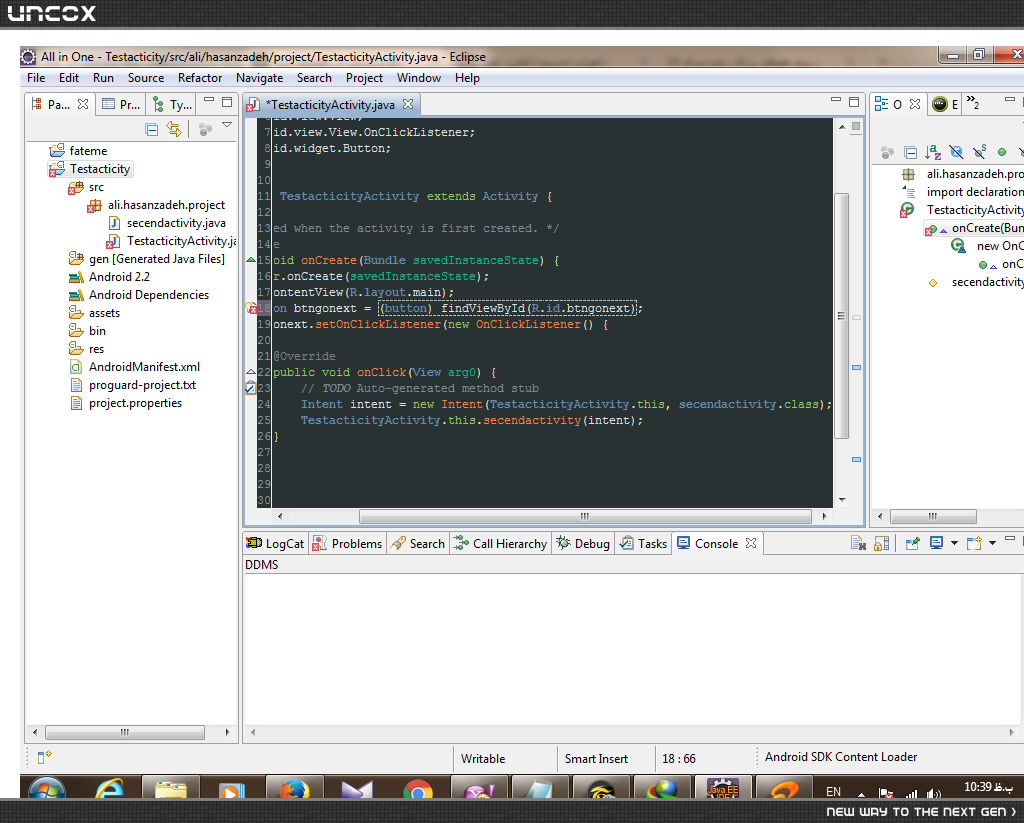Select the res folder
The width and height of the screenshot is (1024, 823).
point(97,349)
